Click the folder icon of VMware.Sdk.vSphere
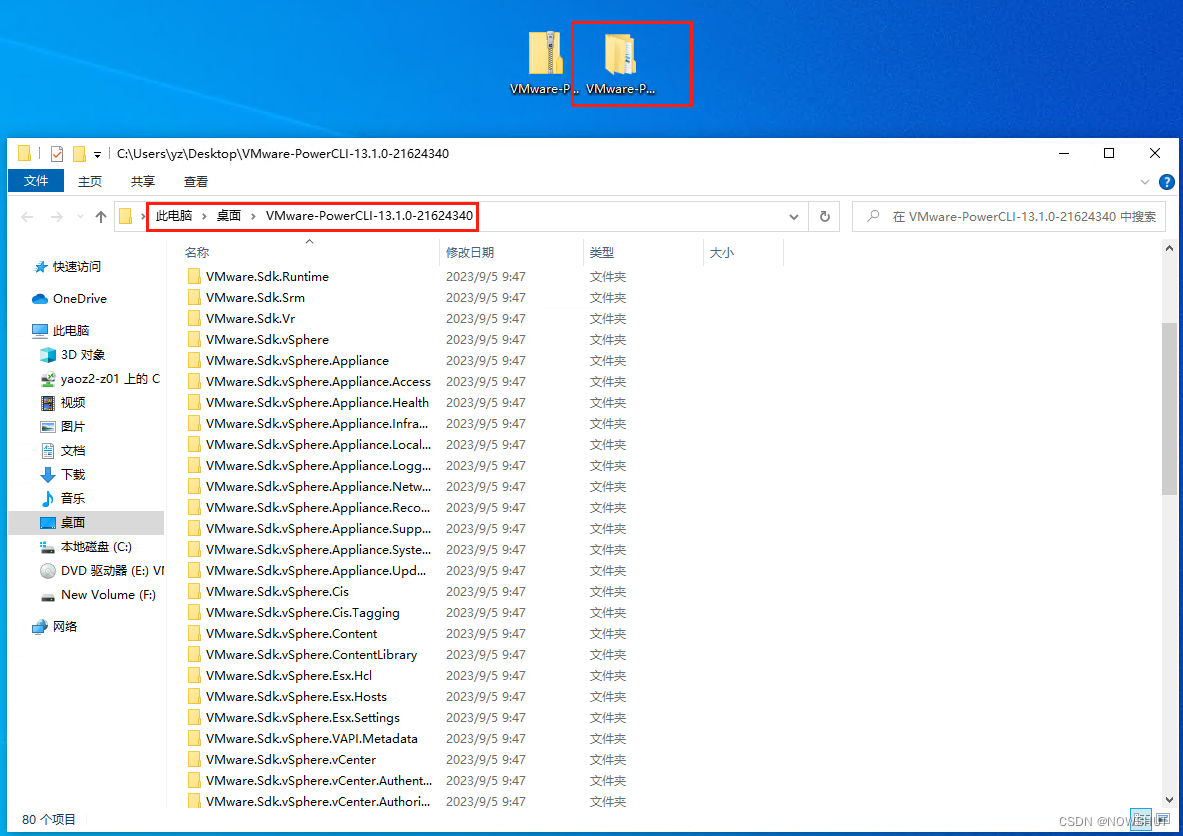The image size is (1183, 836). [195, 340]
